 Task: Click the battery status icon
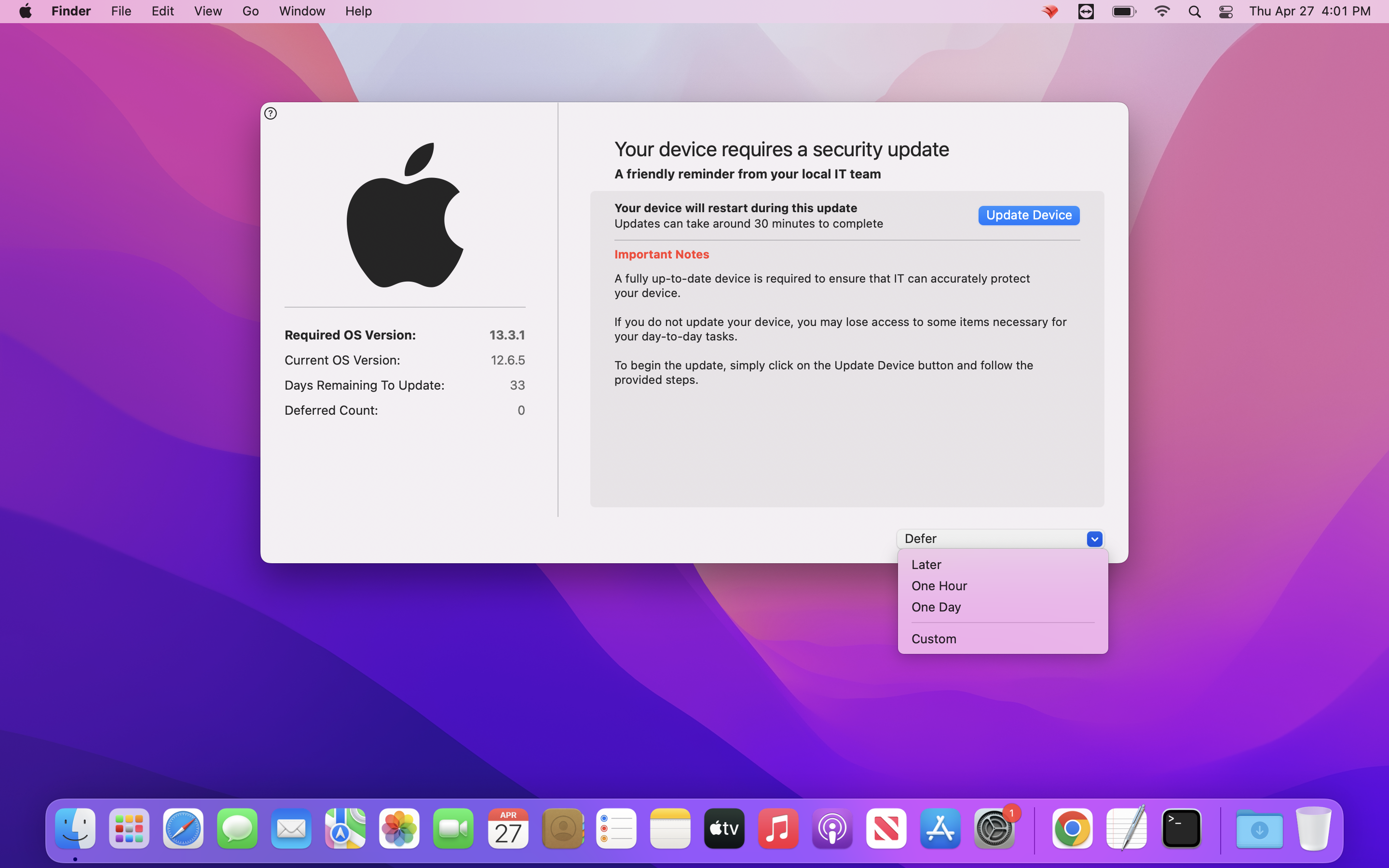pyautogui.click(x=1124, y=12)
